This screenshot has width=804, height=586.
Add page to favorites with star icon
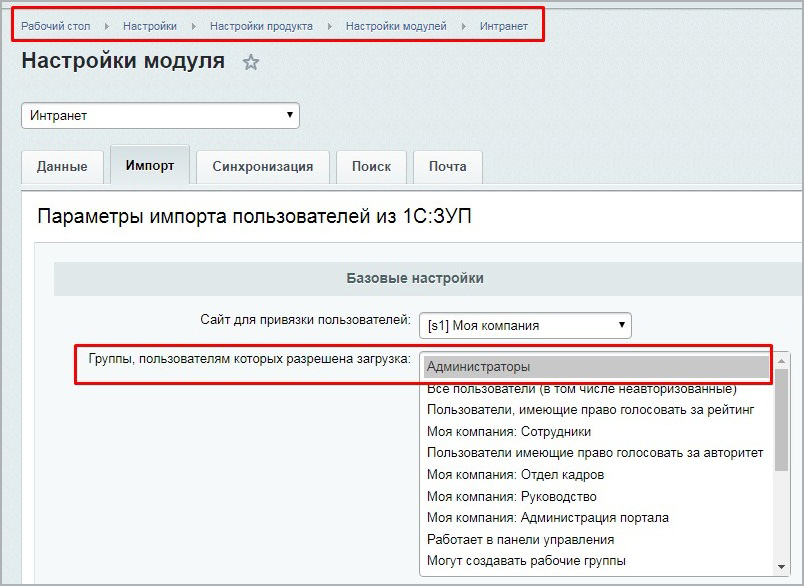coord(251,62)
